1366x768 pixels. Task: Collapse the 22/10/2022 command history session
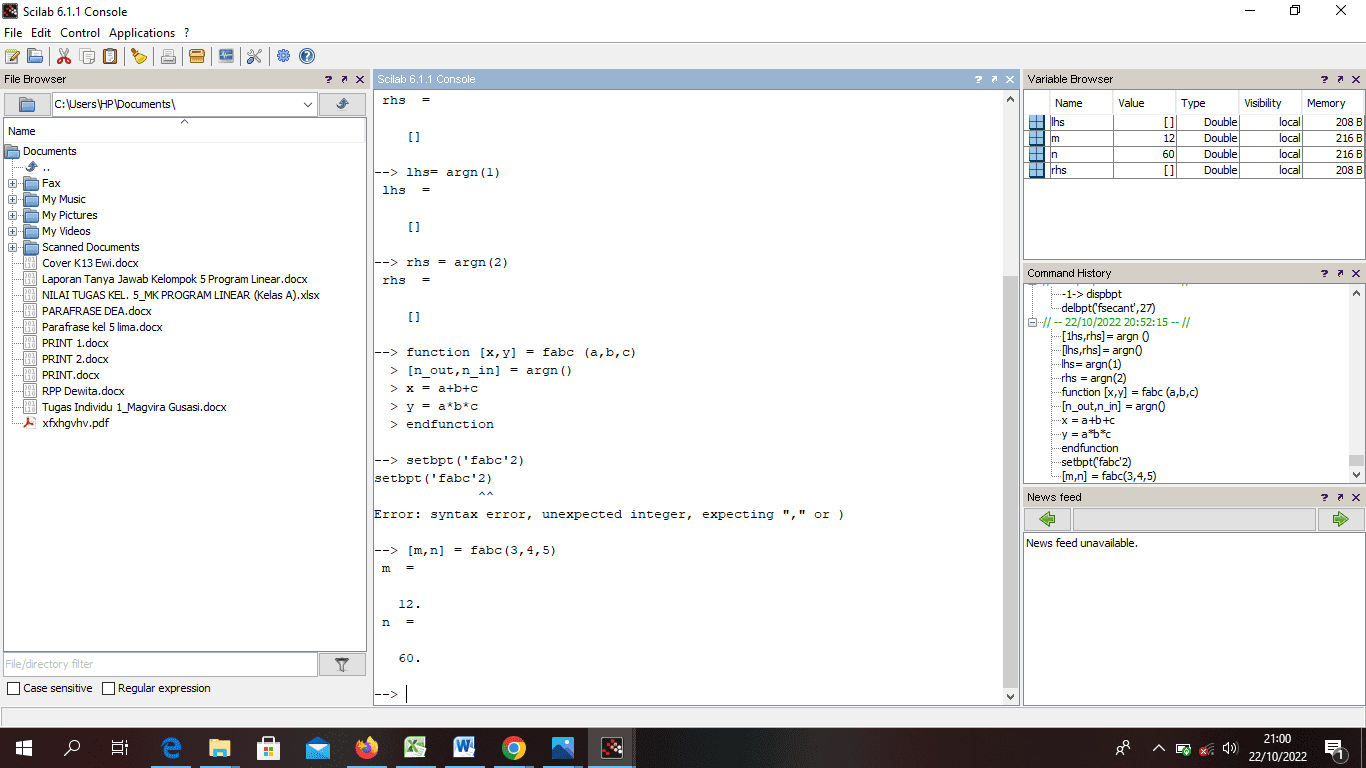tap(1033, 322)
